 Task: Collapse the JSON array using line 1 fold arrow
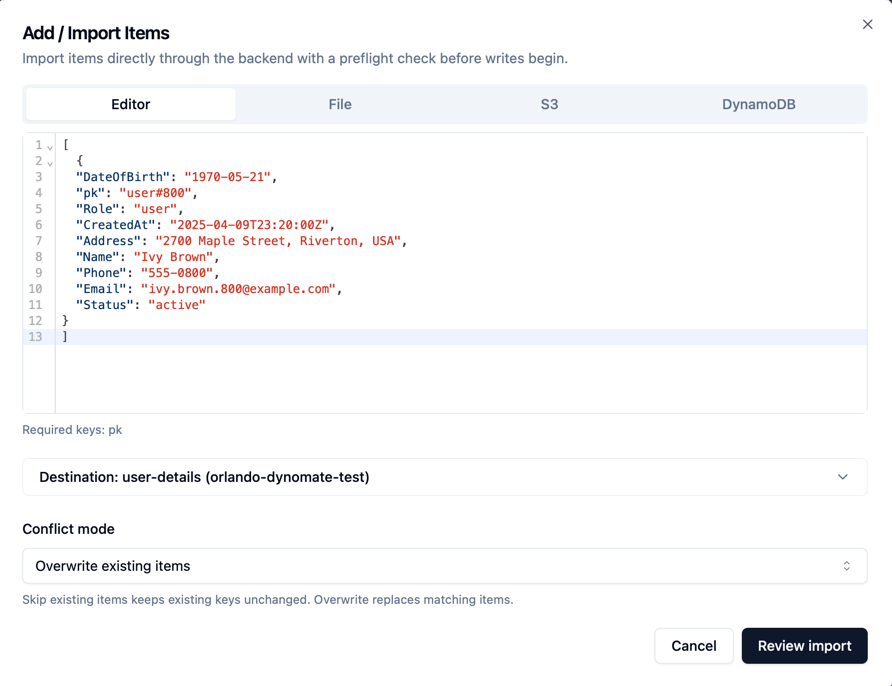point(50,145)
